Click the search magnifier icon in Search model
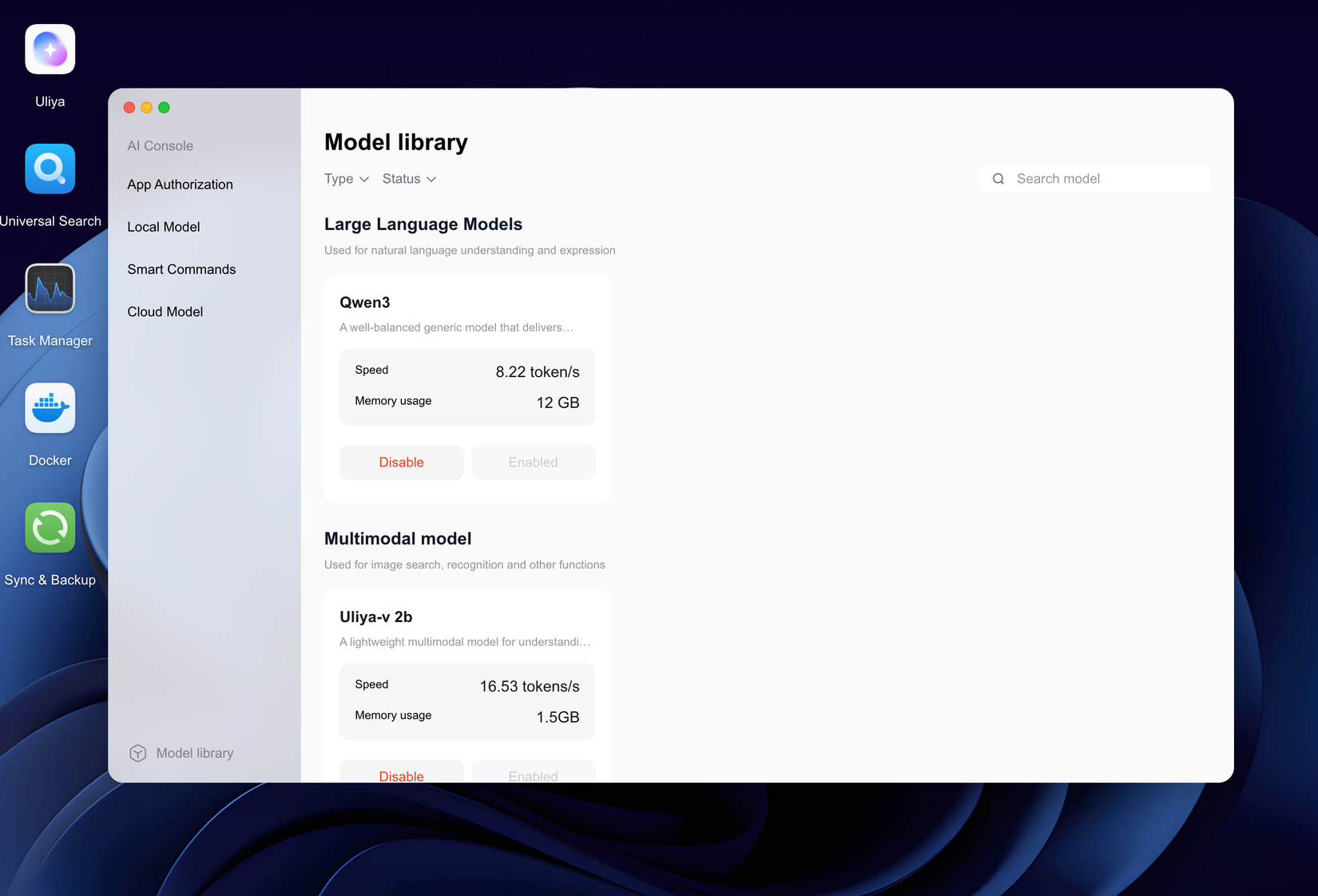The image size is (1318, 896). [998, 178]
